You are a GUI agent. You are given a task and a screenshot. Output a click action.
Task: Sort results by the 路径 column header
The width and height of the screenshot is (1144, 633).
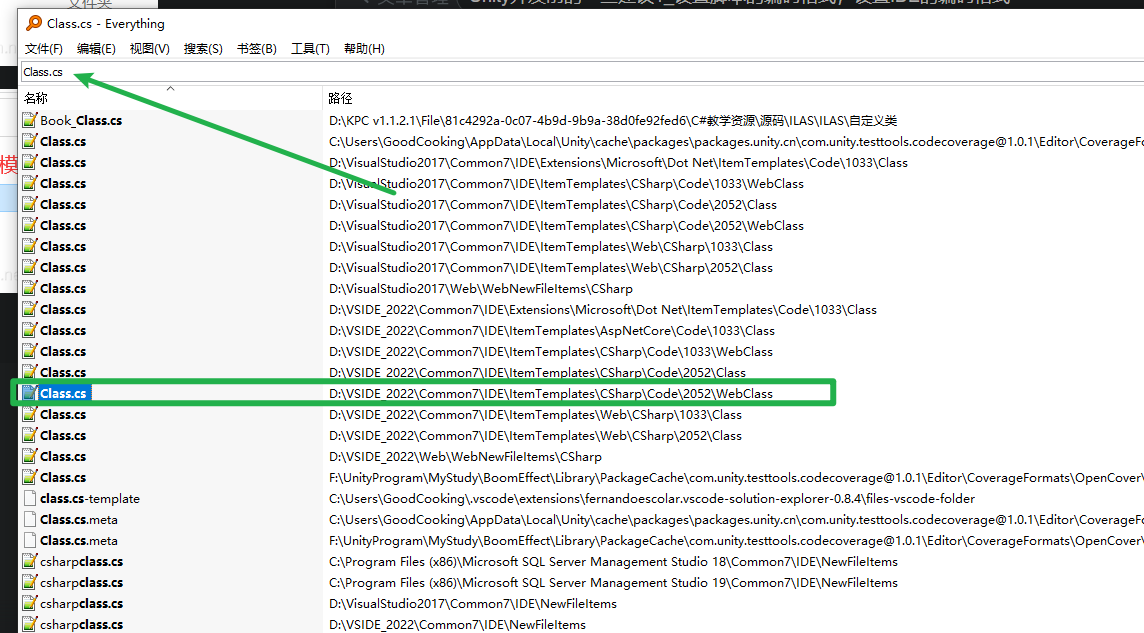(733, 98)
